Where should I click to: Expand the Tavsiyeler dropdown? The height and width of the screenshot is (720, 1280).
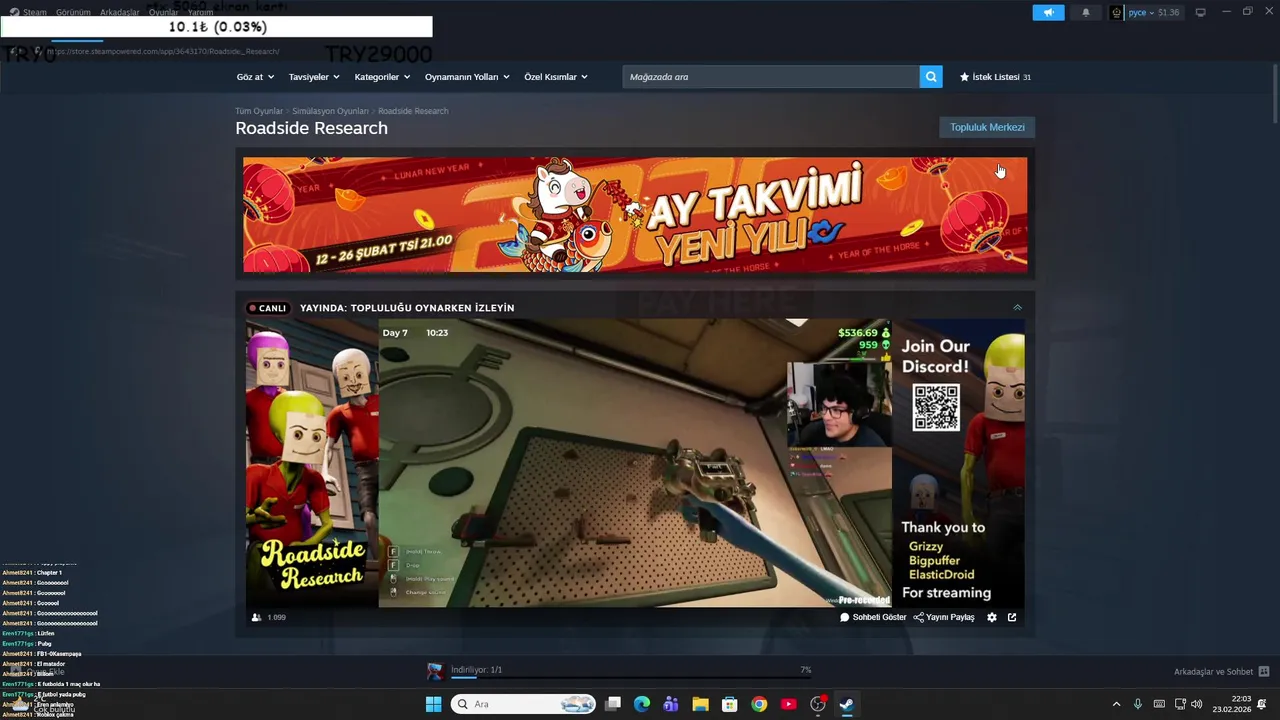point(314,77)
